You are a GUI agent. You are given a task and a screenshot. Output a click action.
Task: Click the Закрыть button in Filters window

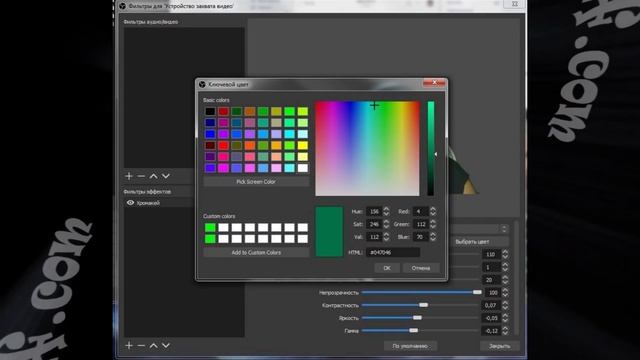(x=500, y=346)
